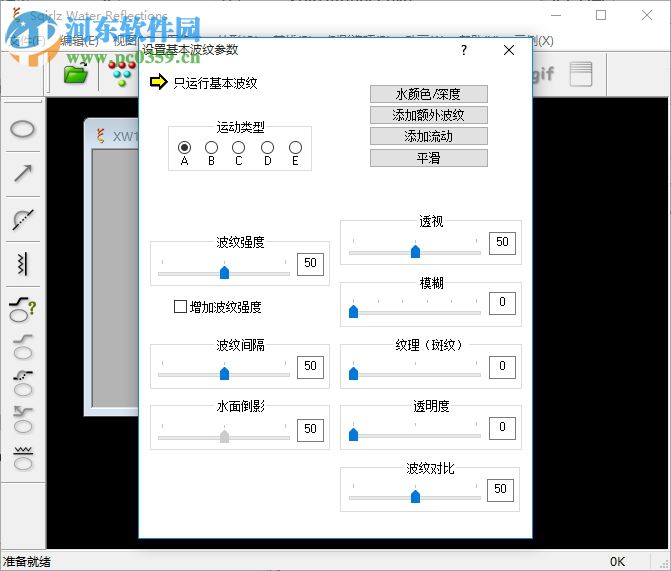The width and height of the screenshot is (671, 571).
Task: Click the second ripple ellipse tool
Action: pos(23,347)
